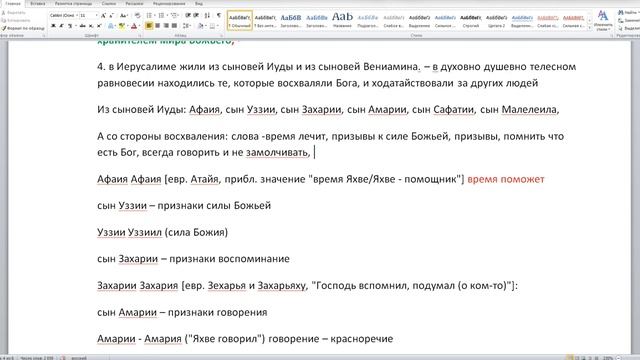This screenshot has width=640, height=360.
Task: Open Change Case (Aa) dropdown
Action: (123, 16)
